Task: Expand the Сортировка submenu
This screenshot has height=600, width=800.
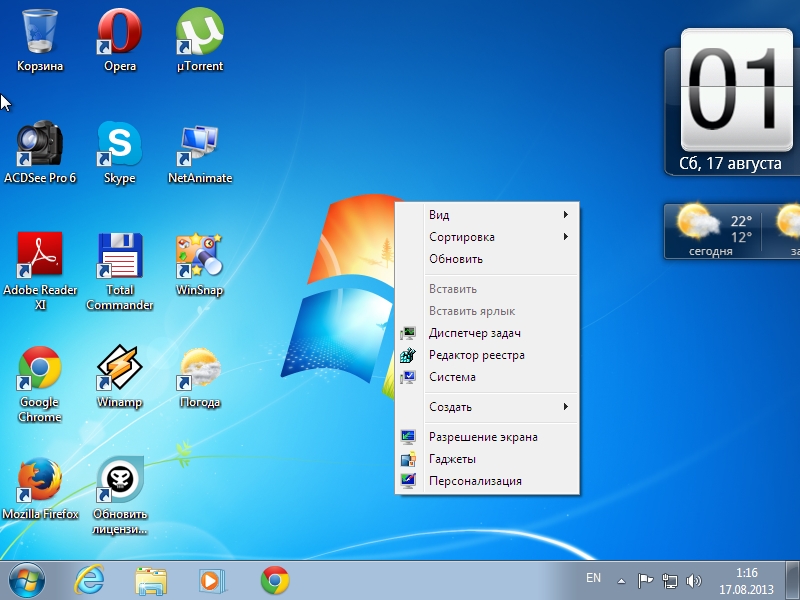Action: coord(487,237)
